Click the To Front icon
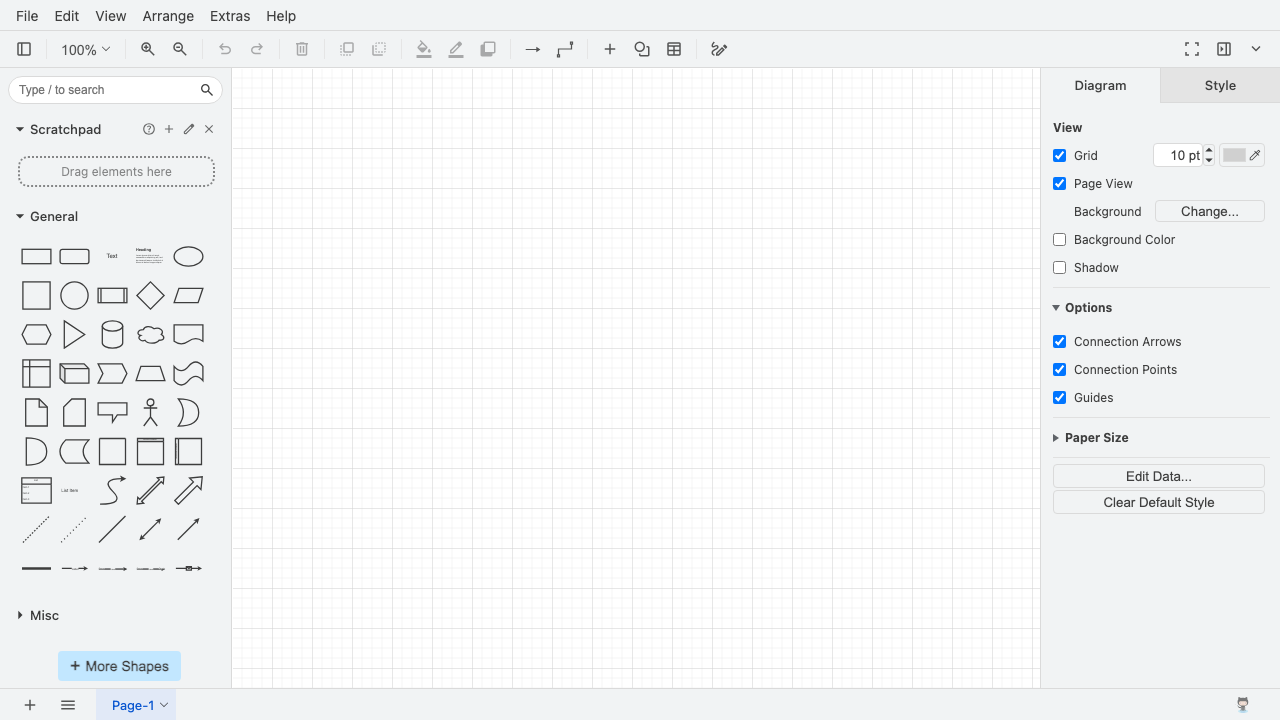The width and height of the screenshot is (1280, 720). tap(347, 49)
